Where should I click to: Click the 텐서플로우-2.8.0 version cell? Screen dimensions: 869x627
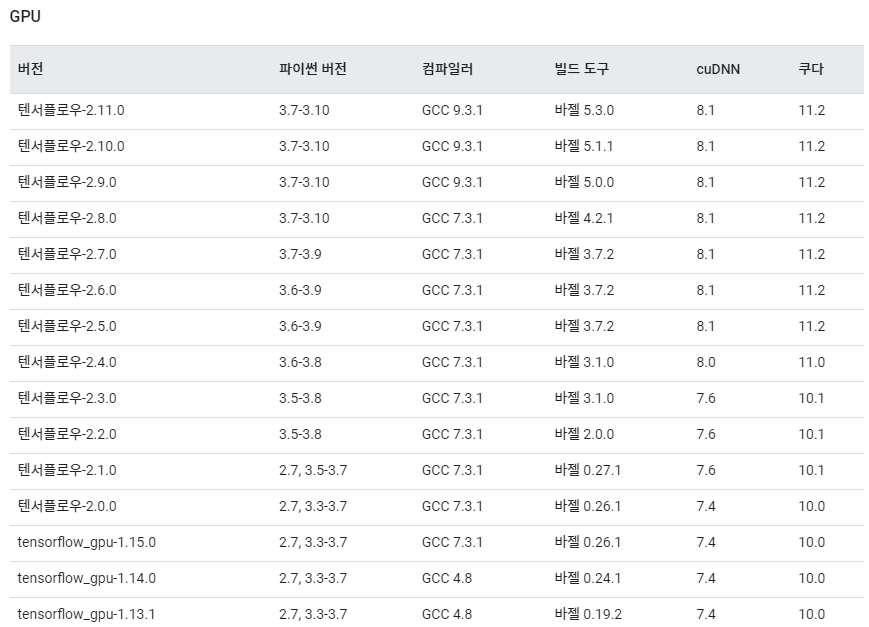tap(67, 218)
